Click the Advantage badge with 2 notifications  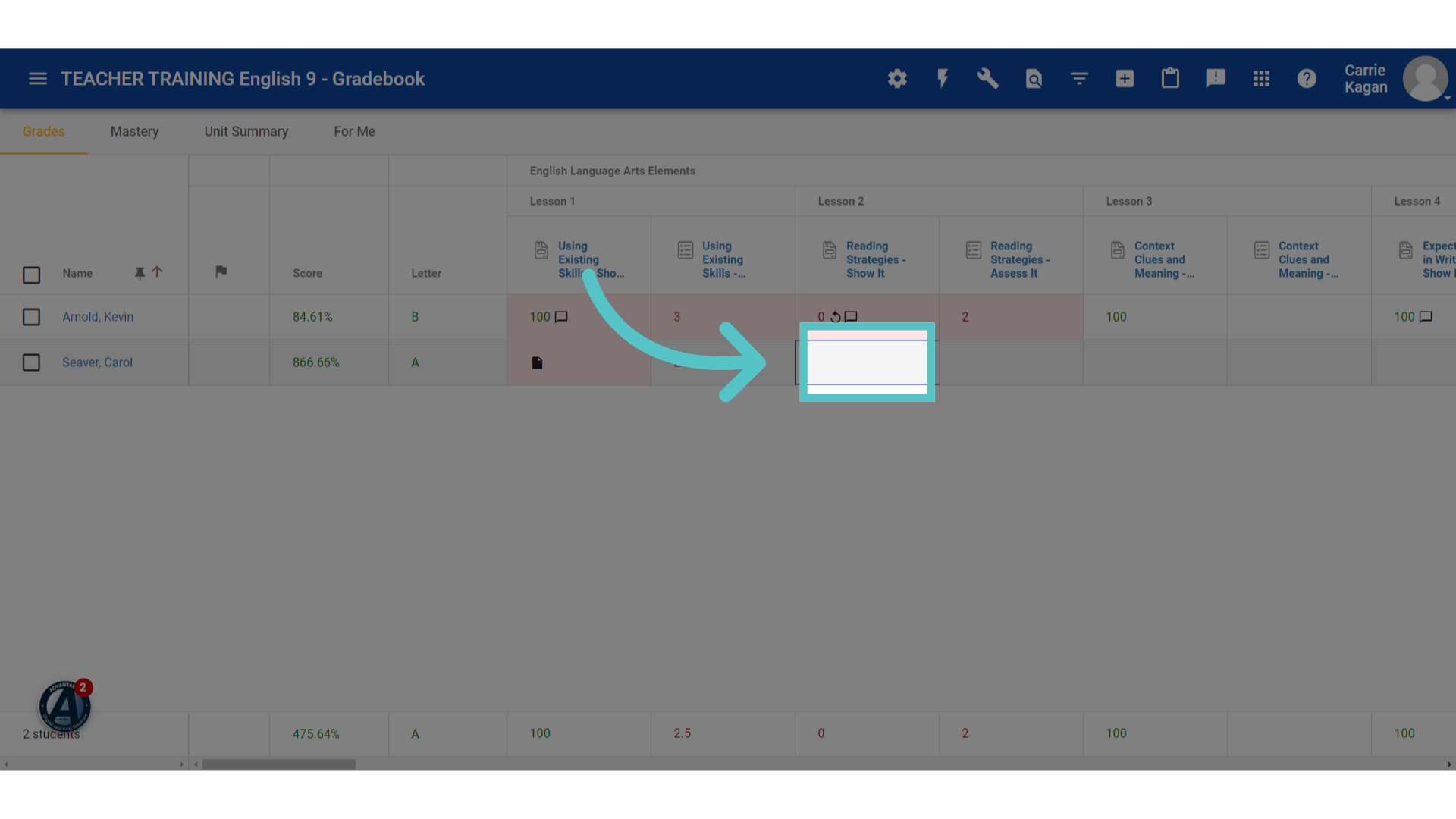pyautogui.click(x=65, y=706)
